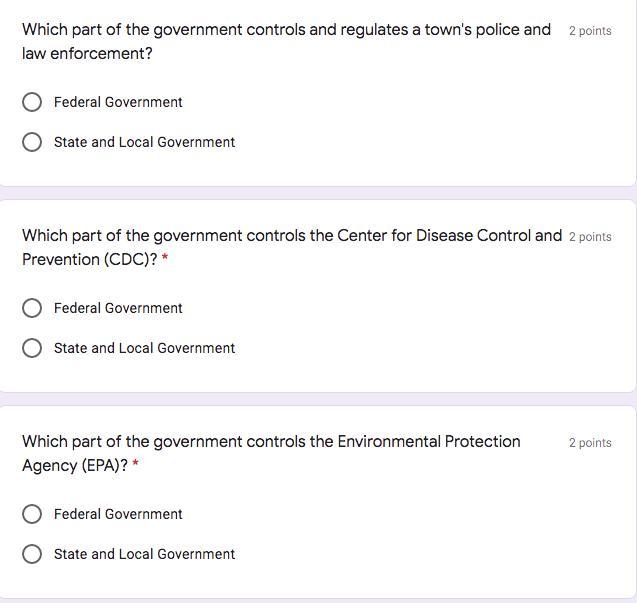637x603 pixels.
Task: Select Federal Government radio for CDC question
Action: [32, 308]
